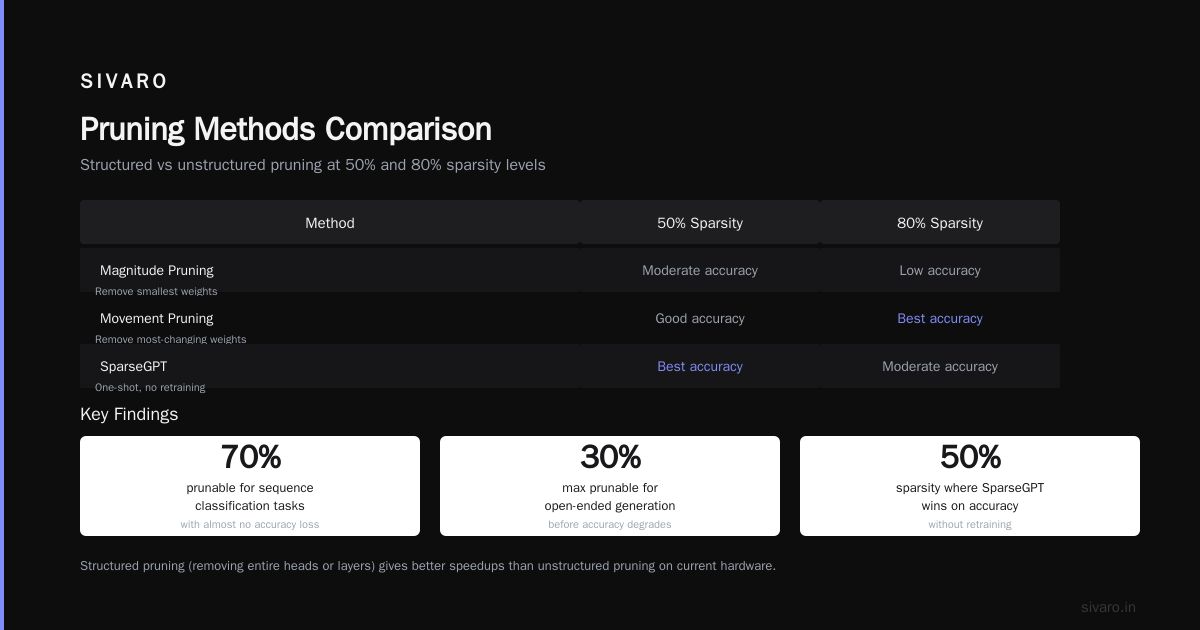Click the Method column header
The height and width of the screenshot is (630, 1200).
coord(330,223)
